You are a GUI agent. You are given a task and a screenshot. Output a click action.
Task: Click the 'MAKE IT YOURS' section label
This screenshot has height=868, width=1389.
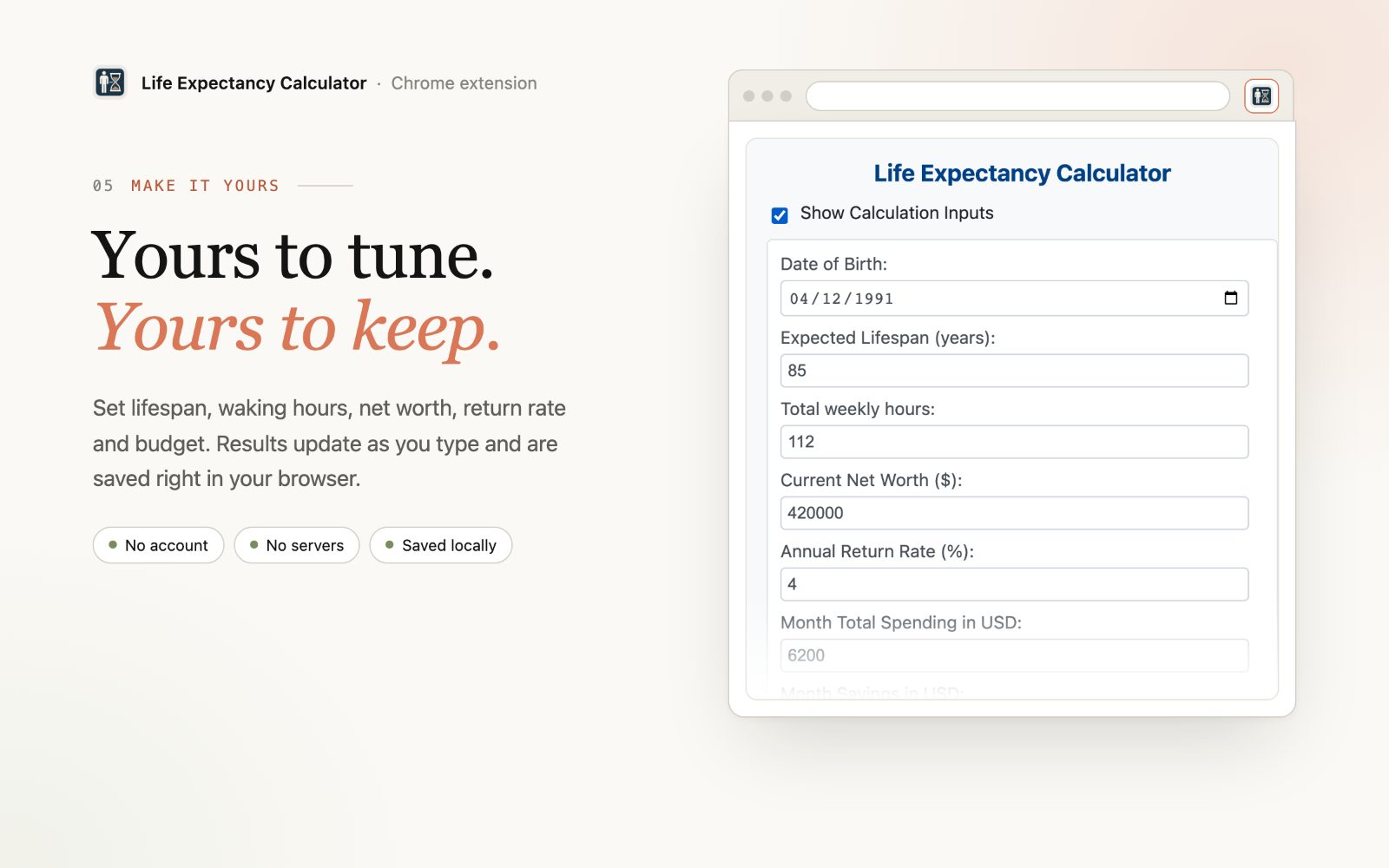[x=205, y=186]
